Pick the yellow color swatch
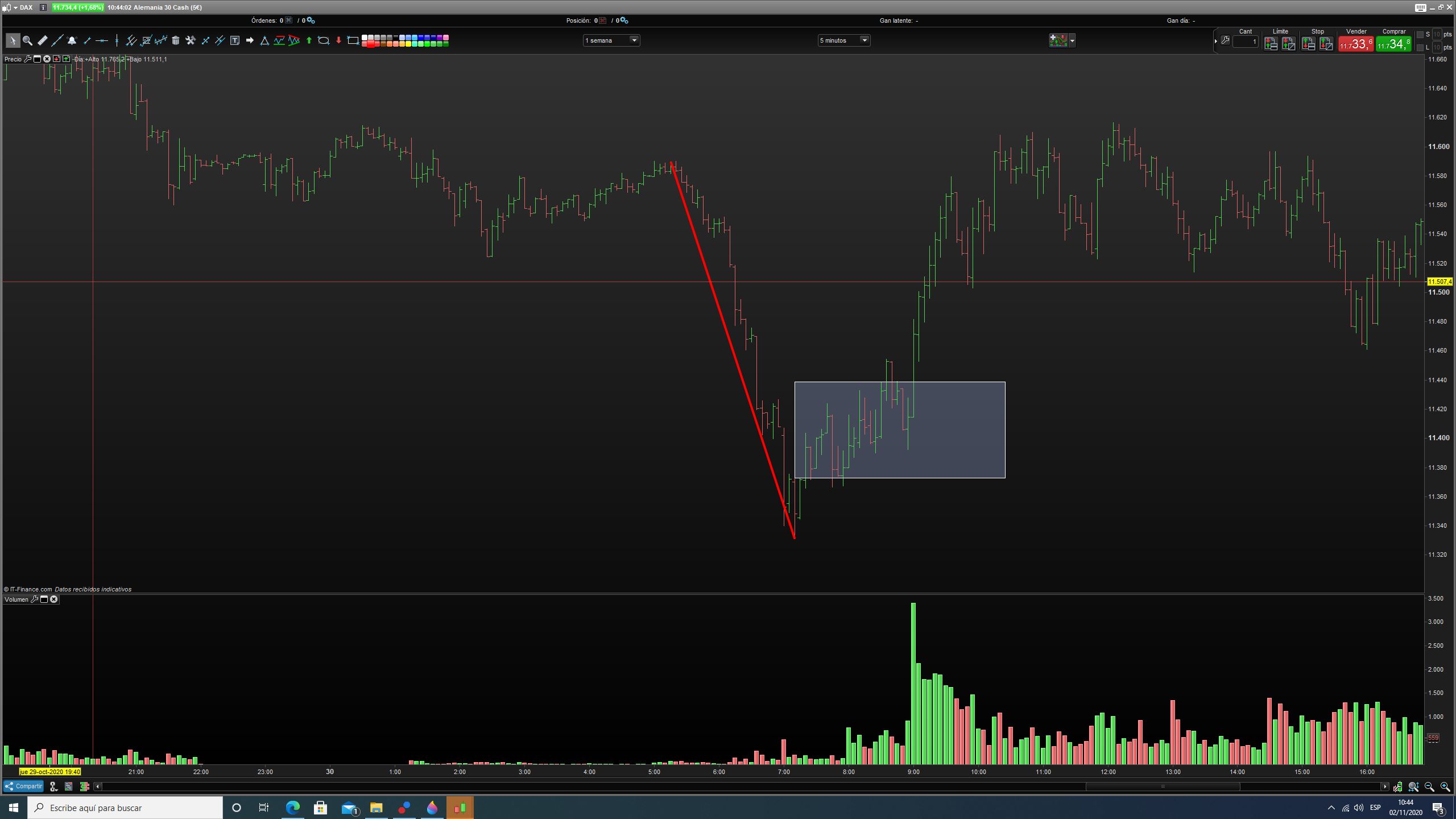Screen dimensions: 1456x819 (x=408, y=44)
